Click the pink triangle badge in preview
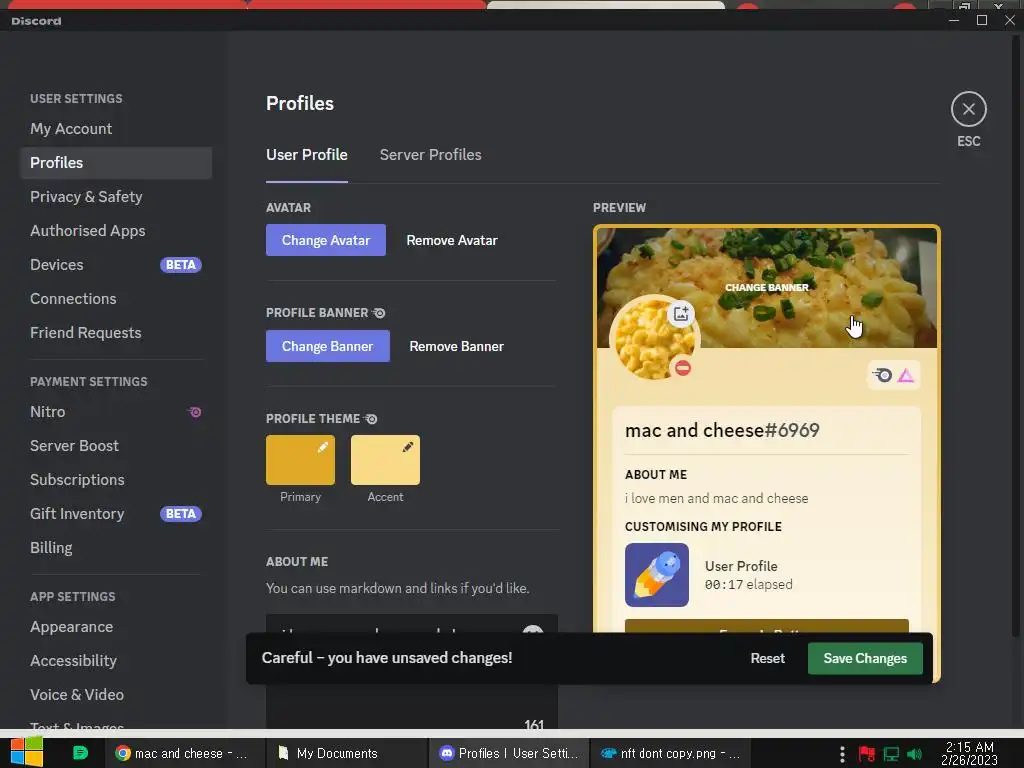 tap(906, 376)
